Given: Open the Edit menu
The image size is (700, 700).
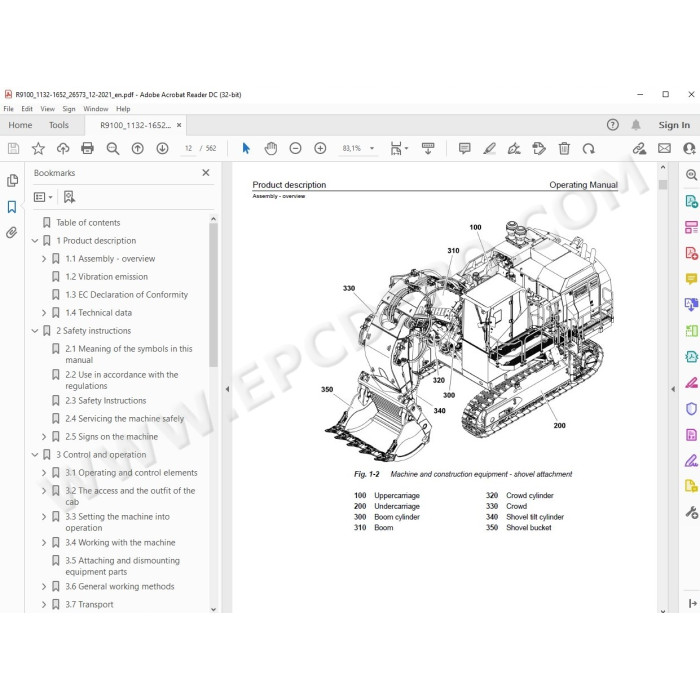Looking at the screenshot, I should tap(27, 108).
